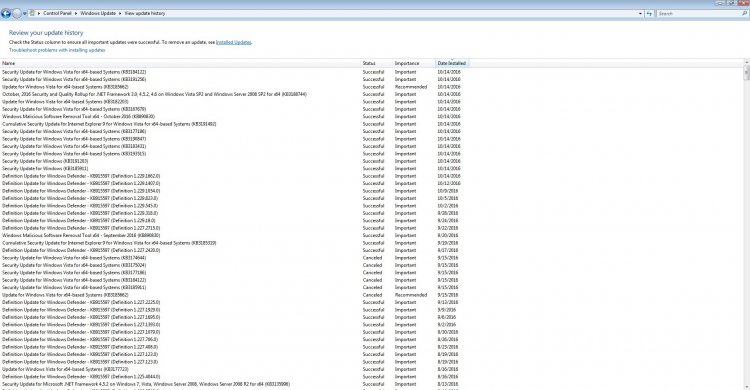
Task: Expand the arrow after Control Panel breadcrumb
Action: pyautogui.click(x=76, y=13)
